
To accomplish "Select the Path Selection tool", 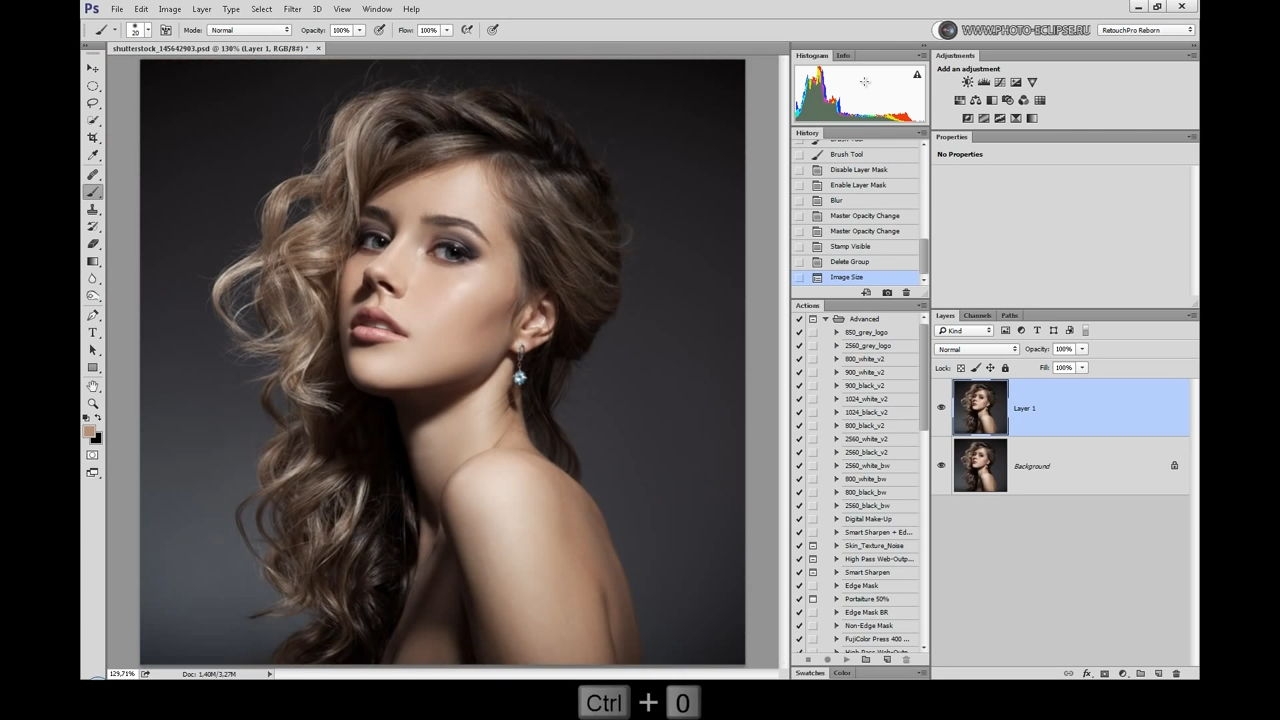I will [93, 350].
